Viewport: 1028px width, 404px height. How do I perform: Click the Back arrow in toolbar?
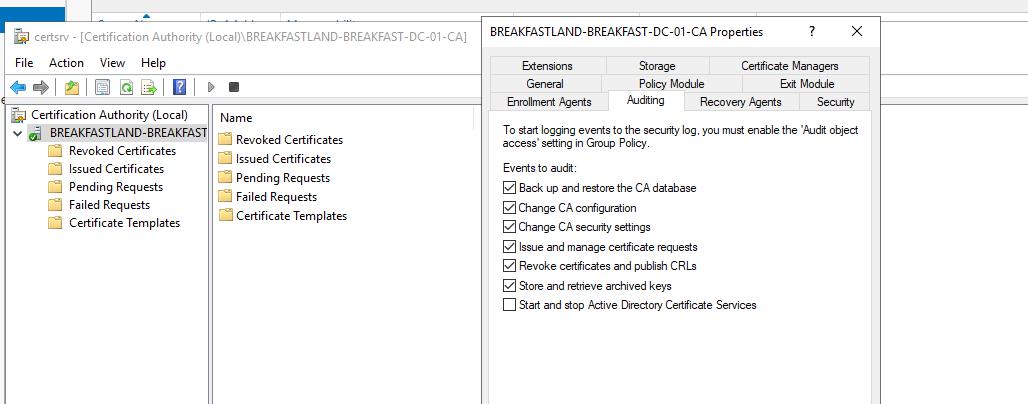coord(18,87)
